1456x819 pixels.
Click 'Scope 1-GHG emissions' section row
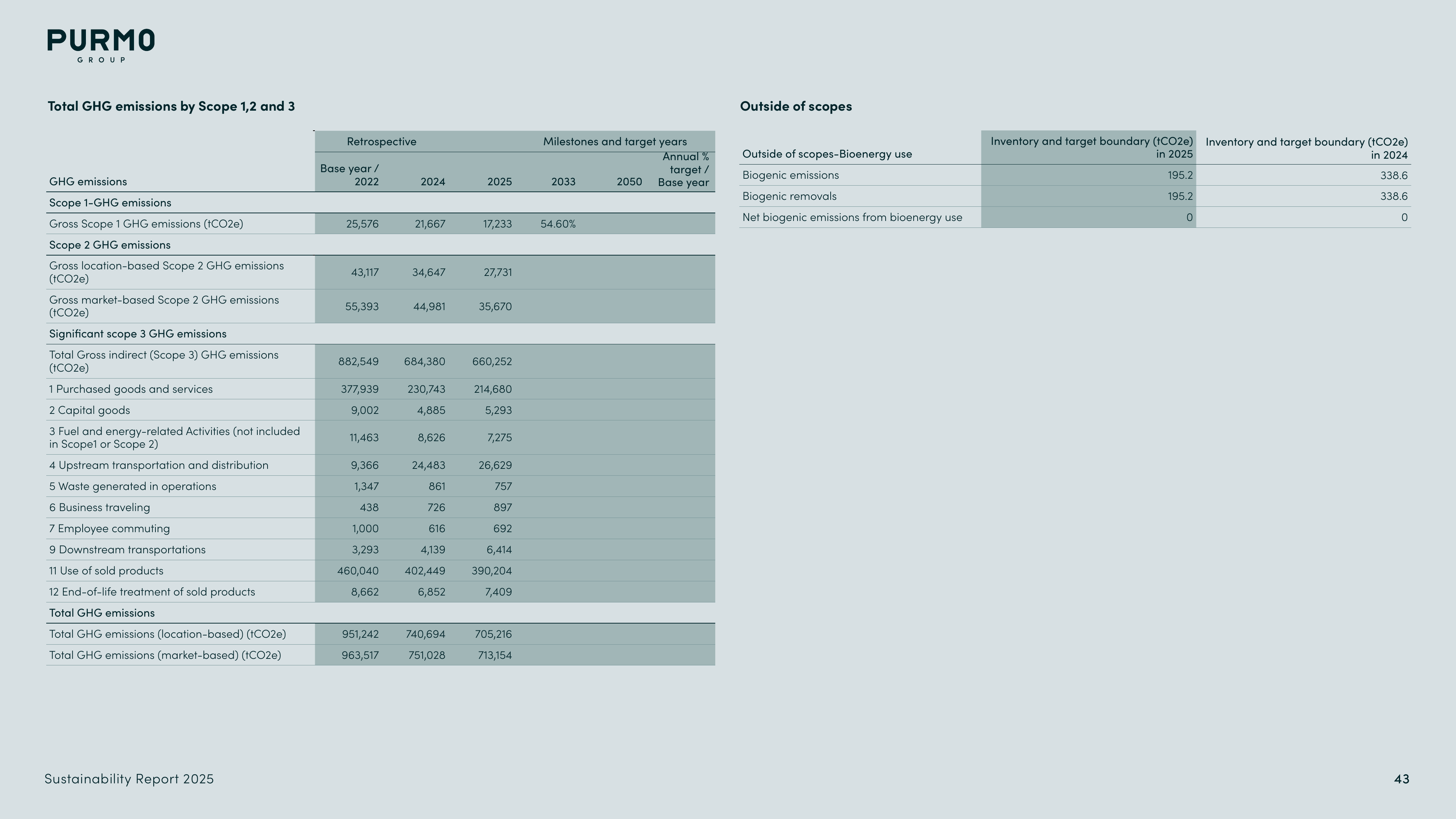pyautogui.click(x=380, y=203)
